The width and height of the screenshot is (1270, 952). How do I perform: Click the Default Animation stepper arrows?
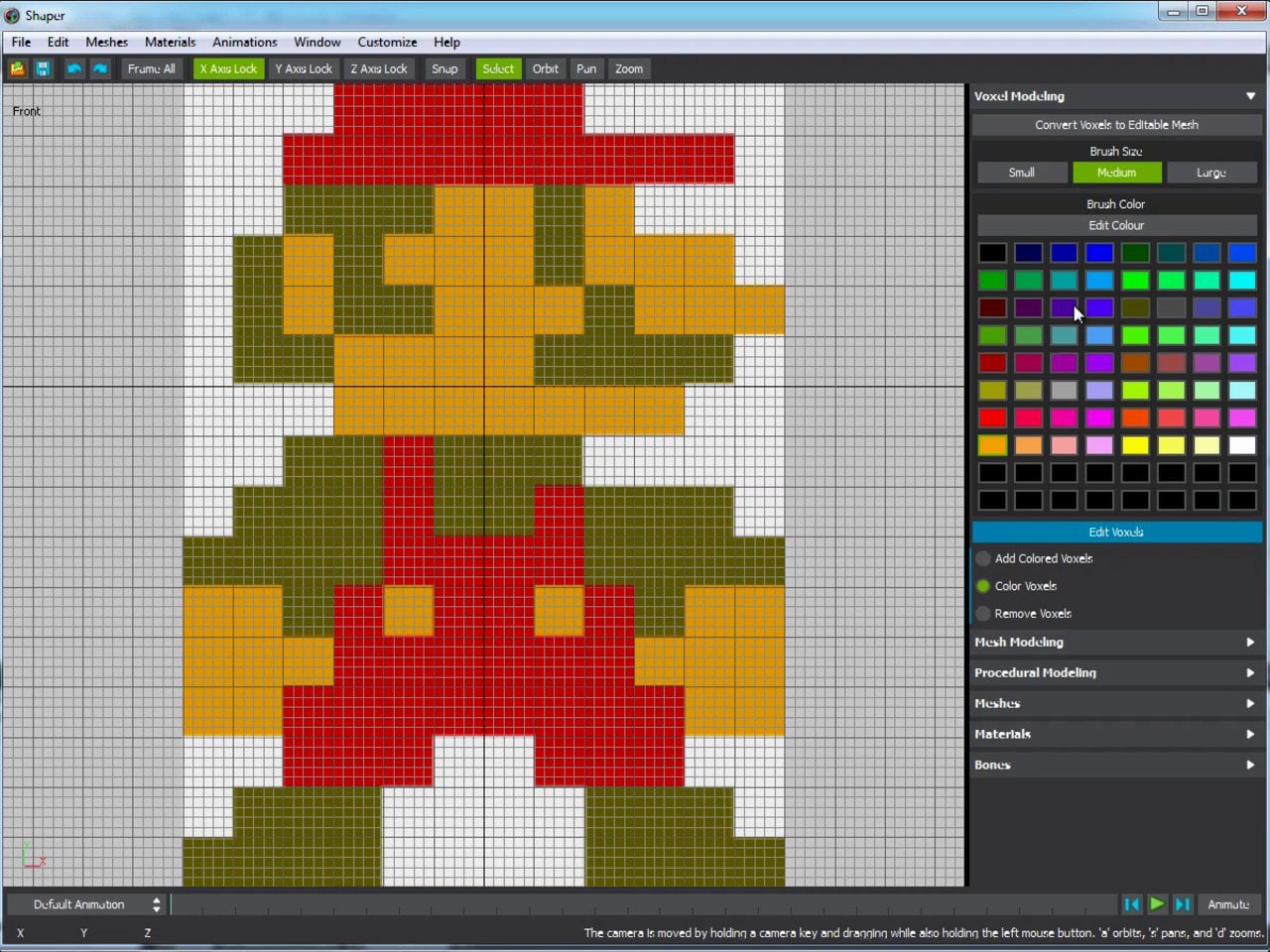(156, 904)
